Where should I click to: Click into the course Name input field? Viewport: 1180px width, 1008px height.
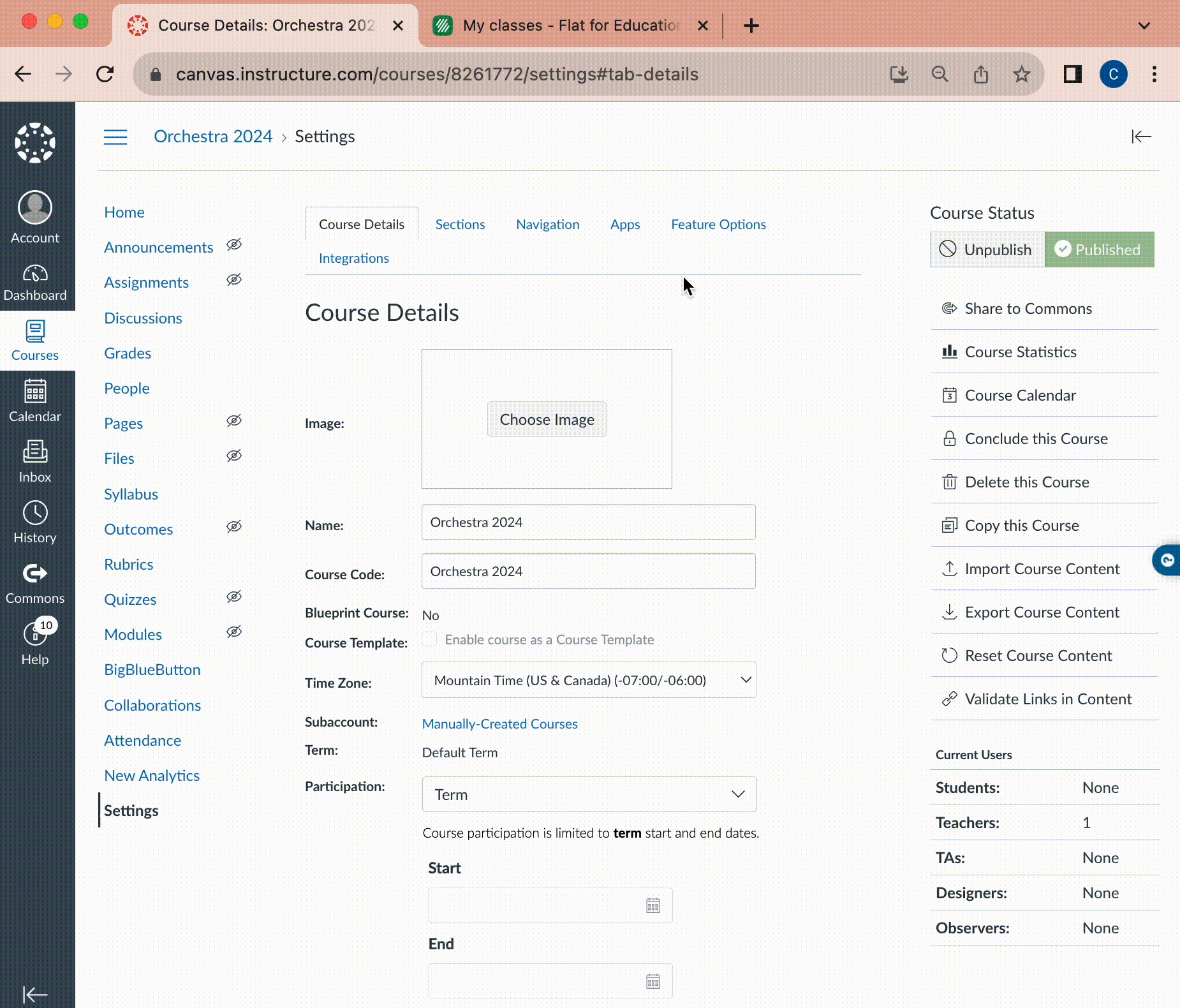588,523
